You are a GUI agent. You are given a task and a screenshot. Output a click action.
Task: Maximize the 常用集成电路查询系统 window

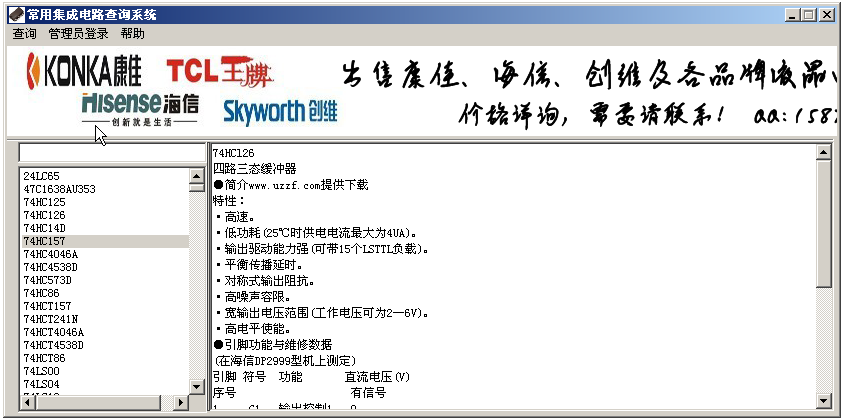pyautogui.click(x=808, y=15)
